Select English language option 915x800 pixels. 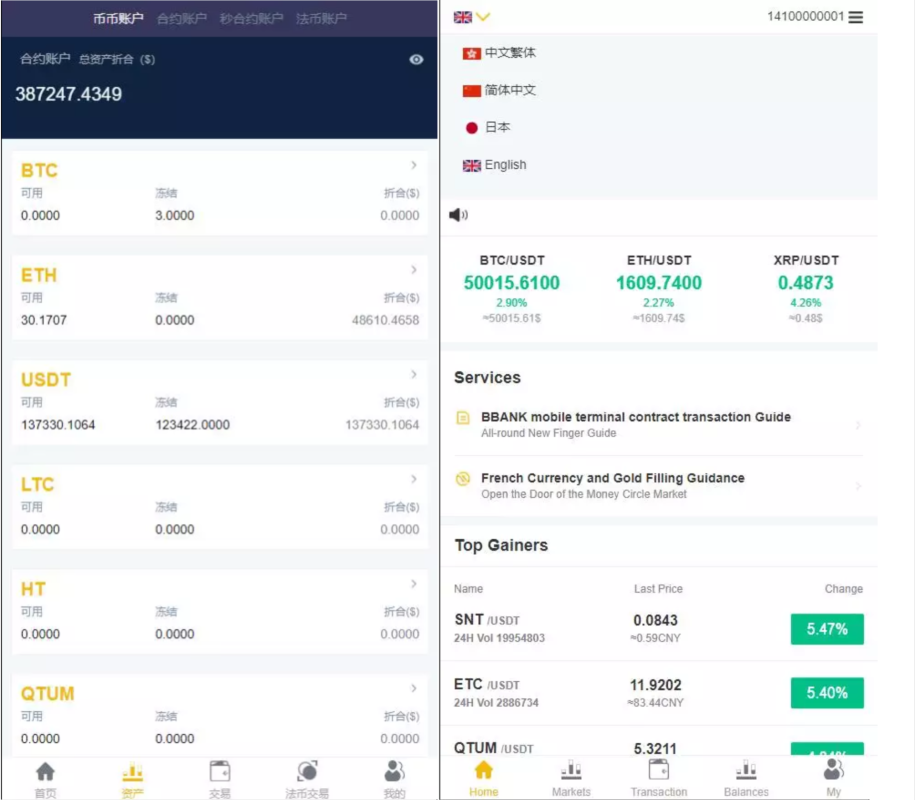tap(494, 165)
